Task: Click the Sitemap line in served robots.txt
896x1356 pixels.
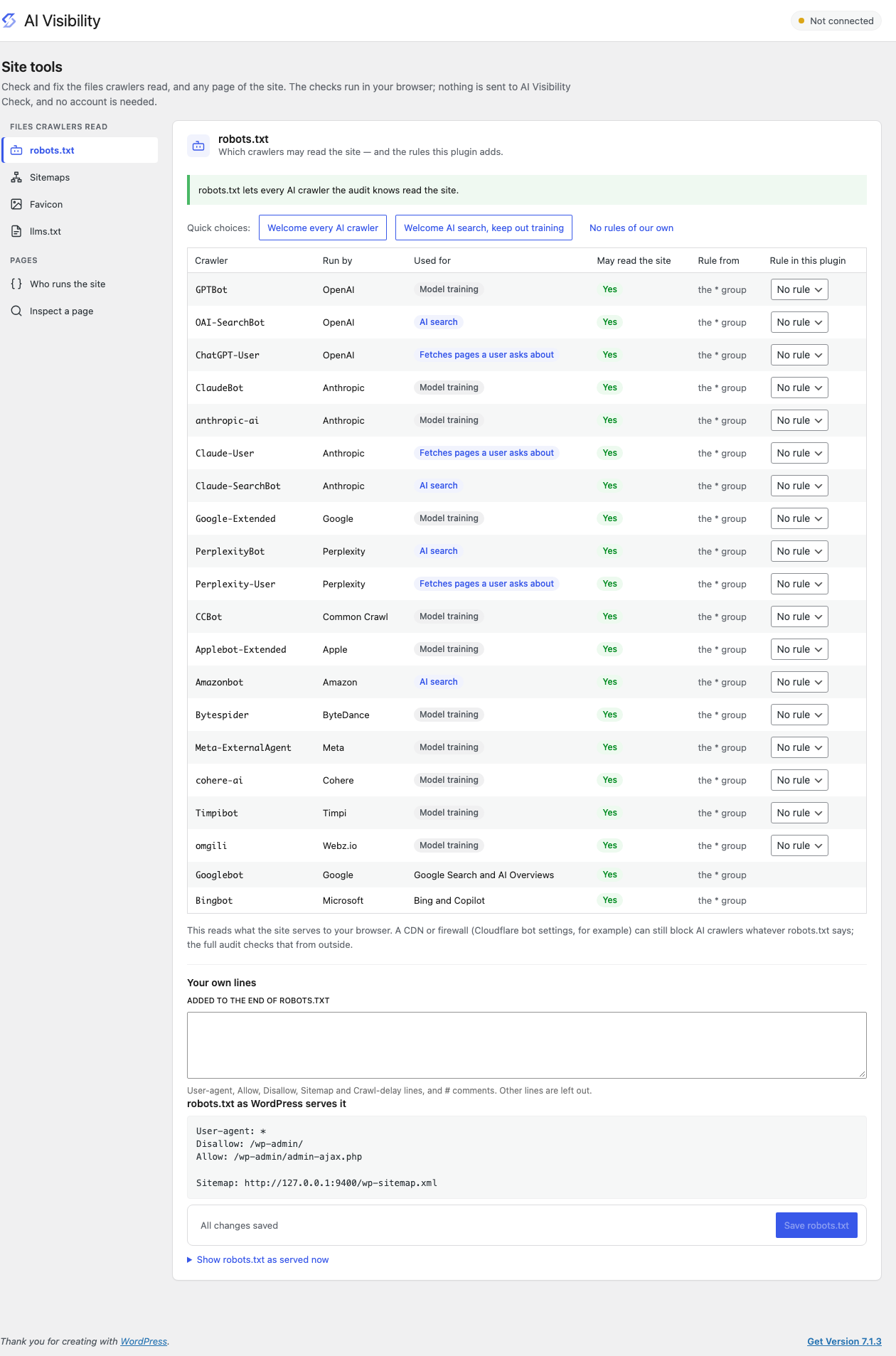Action: pyautogui.click(x=316, y=1183)
